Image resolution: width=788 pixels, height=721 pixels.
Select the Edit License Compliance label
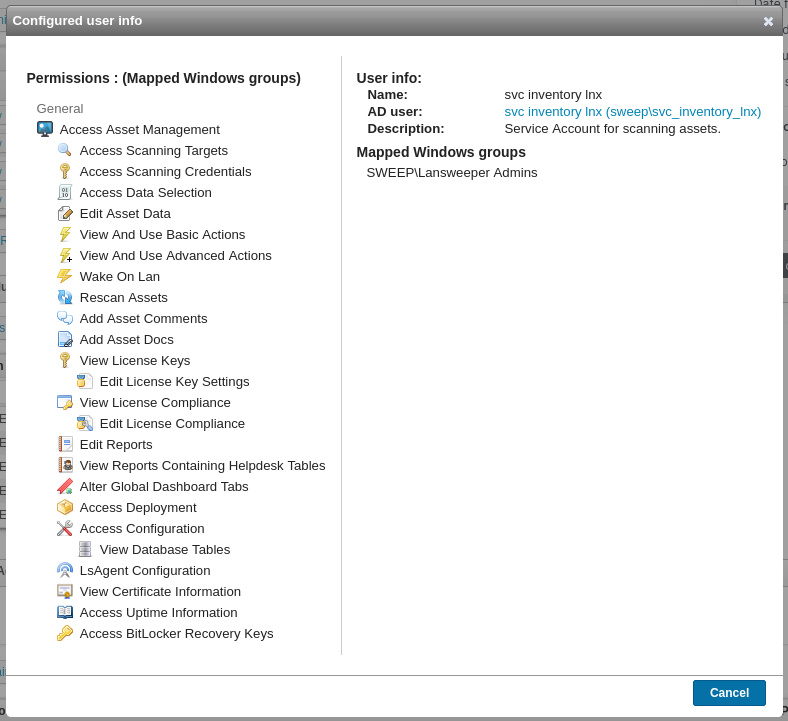(172, 424)
